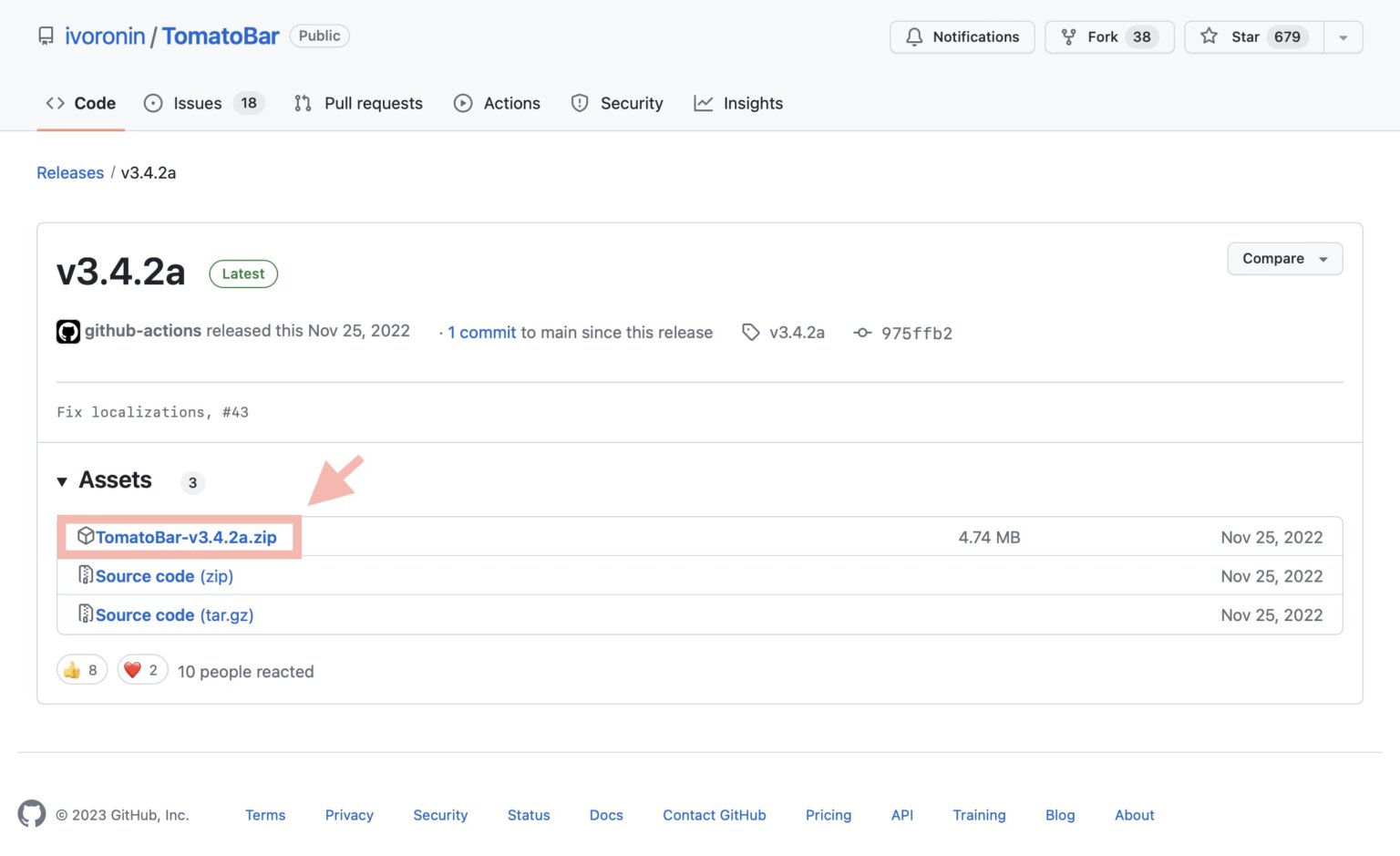Click the commit icon next to 975ffb2
Screen dimensions: 1400x856
[x=861, y=333]
